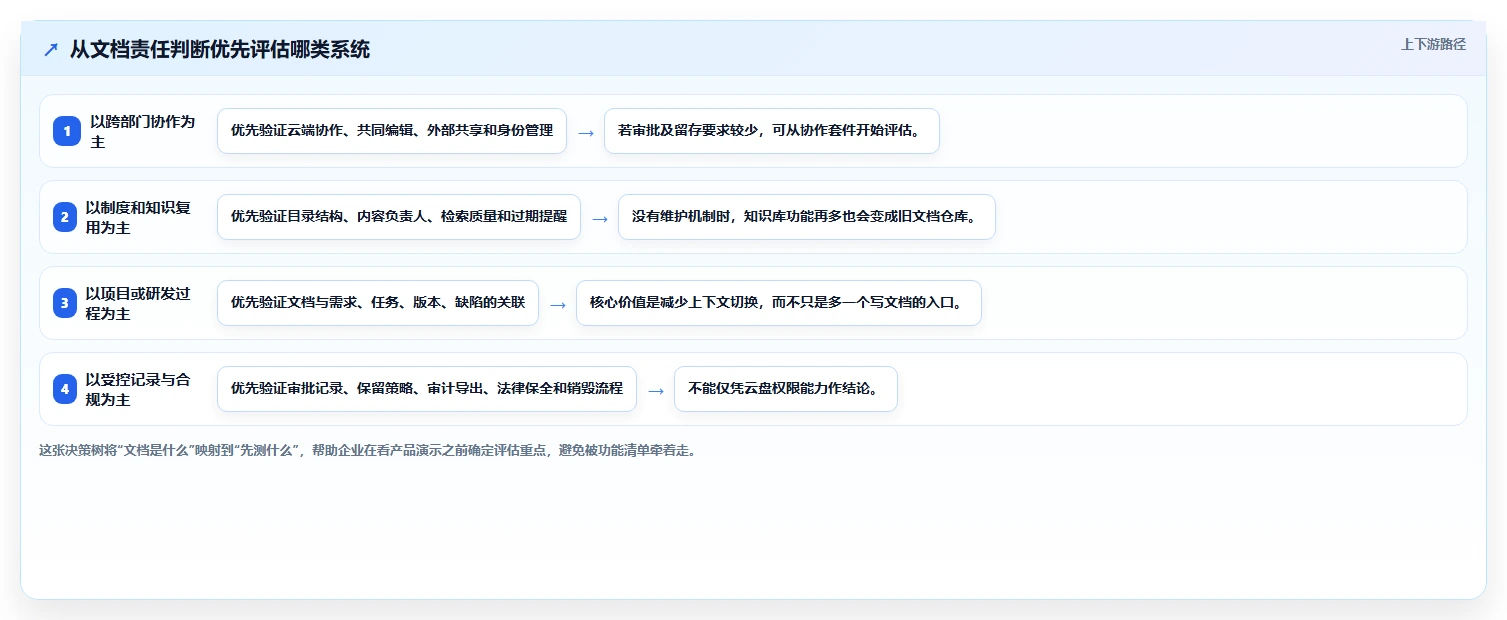Click the box 优先验证云端协作、共同编辑

point(392,131)
